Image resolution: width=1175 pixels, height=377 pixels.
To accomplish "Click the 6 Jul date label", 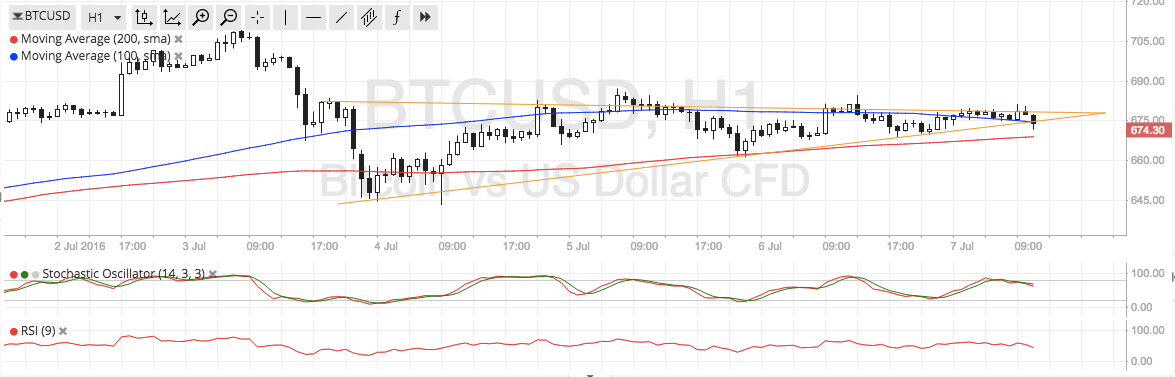I will coord(770,246).
